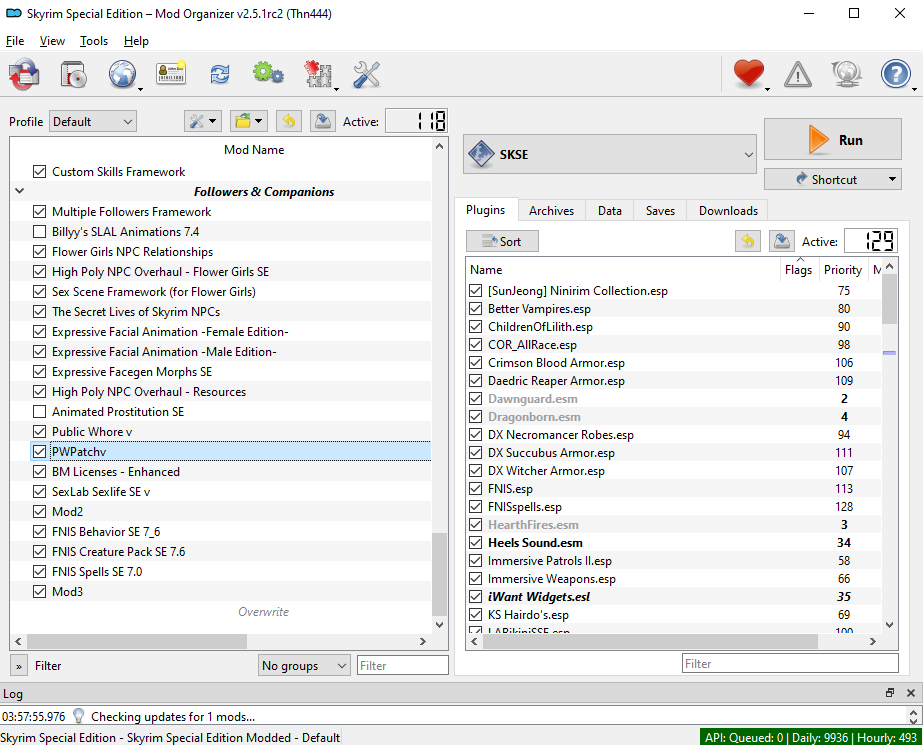Click the warning triangle notifications icon

coord(797,74)
